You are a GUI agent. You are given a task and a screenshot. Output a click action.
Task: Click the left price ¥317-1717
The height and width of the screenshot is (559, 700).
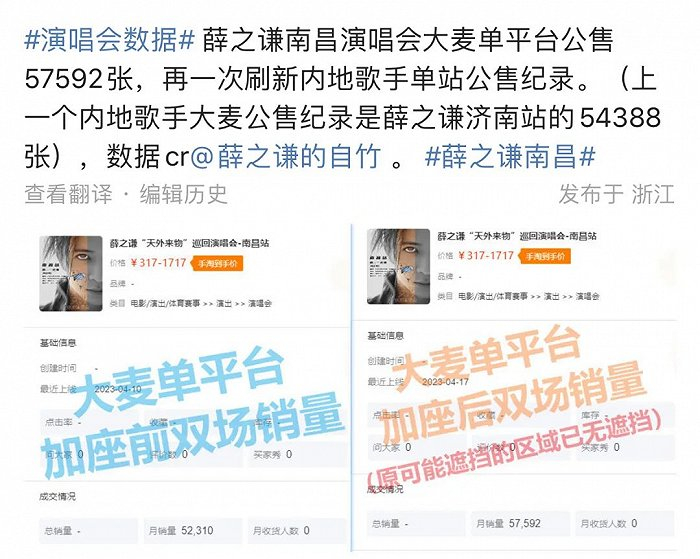158,263
